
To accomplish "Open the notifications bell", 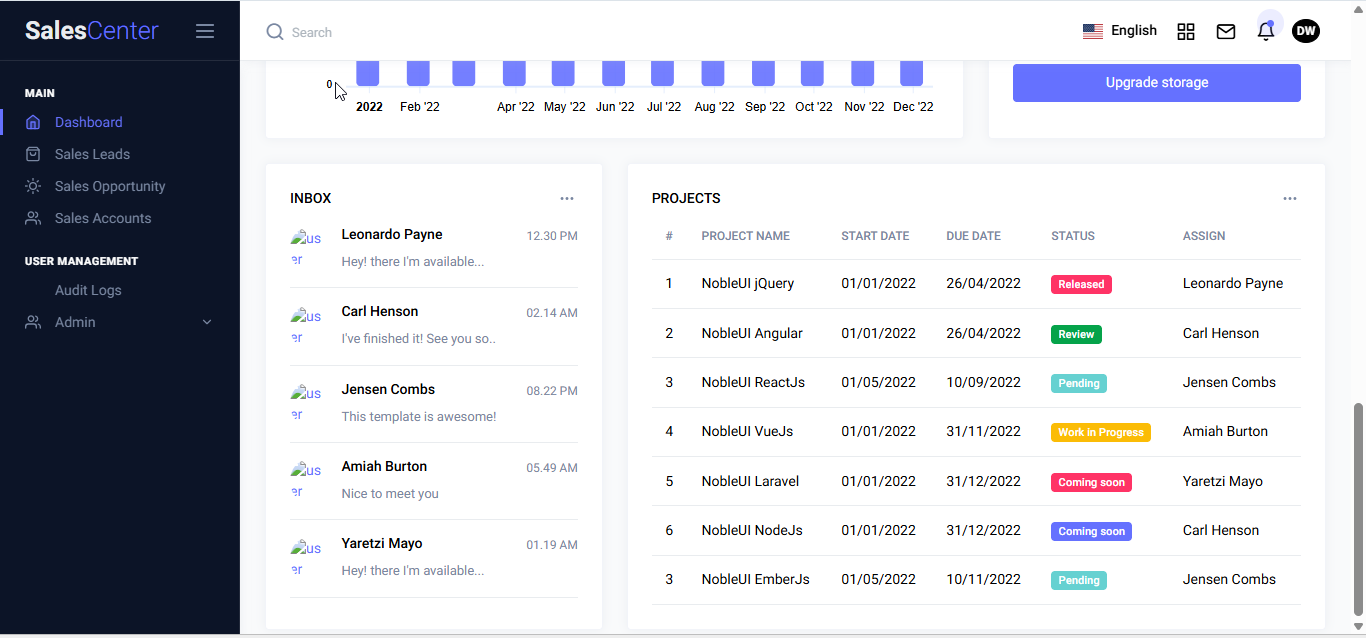I will click(x=1266, y=32).
